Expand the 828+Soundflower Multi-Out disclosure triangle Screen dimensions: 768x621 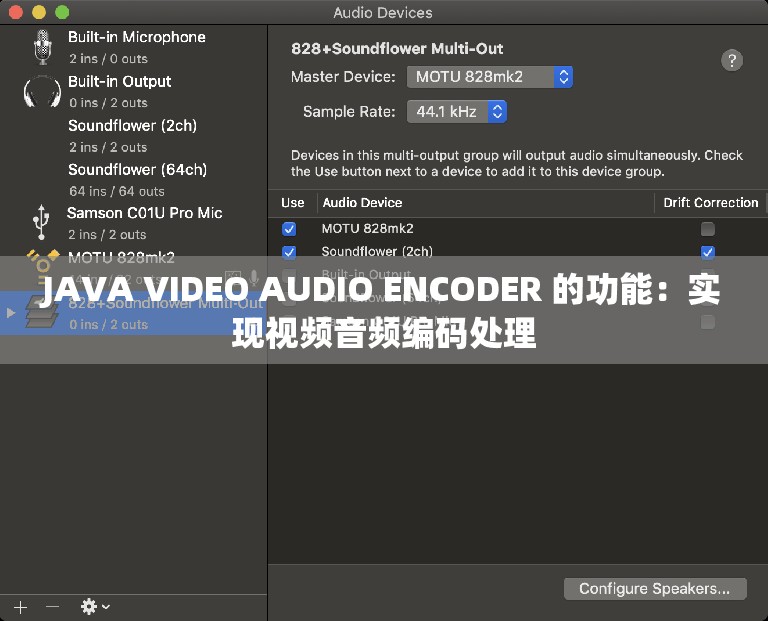click(11, 312)
